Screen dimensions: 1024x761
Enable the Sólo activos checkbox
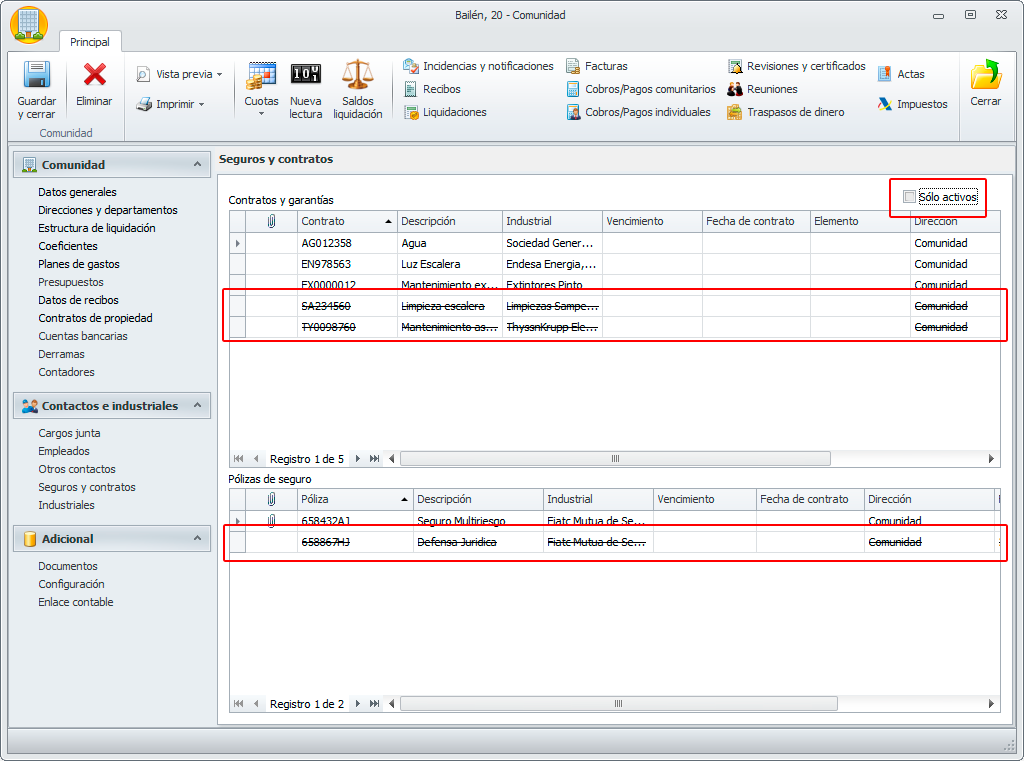coord(909,197)
